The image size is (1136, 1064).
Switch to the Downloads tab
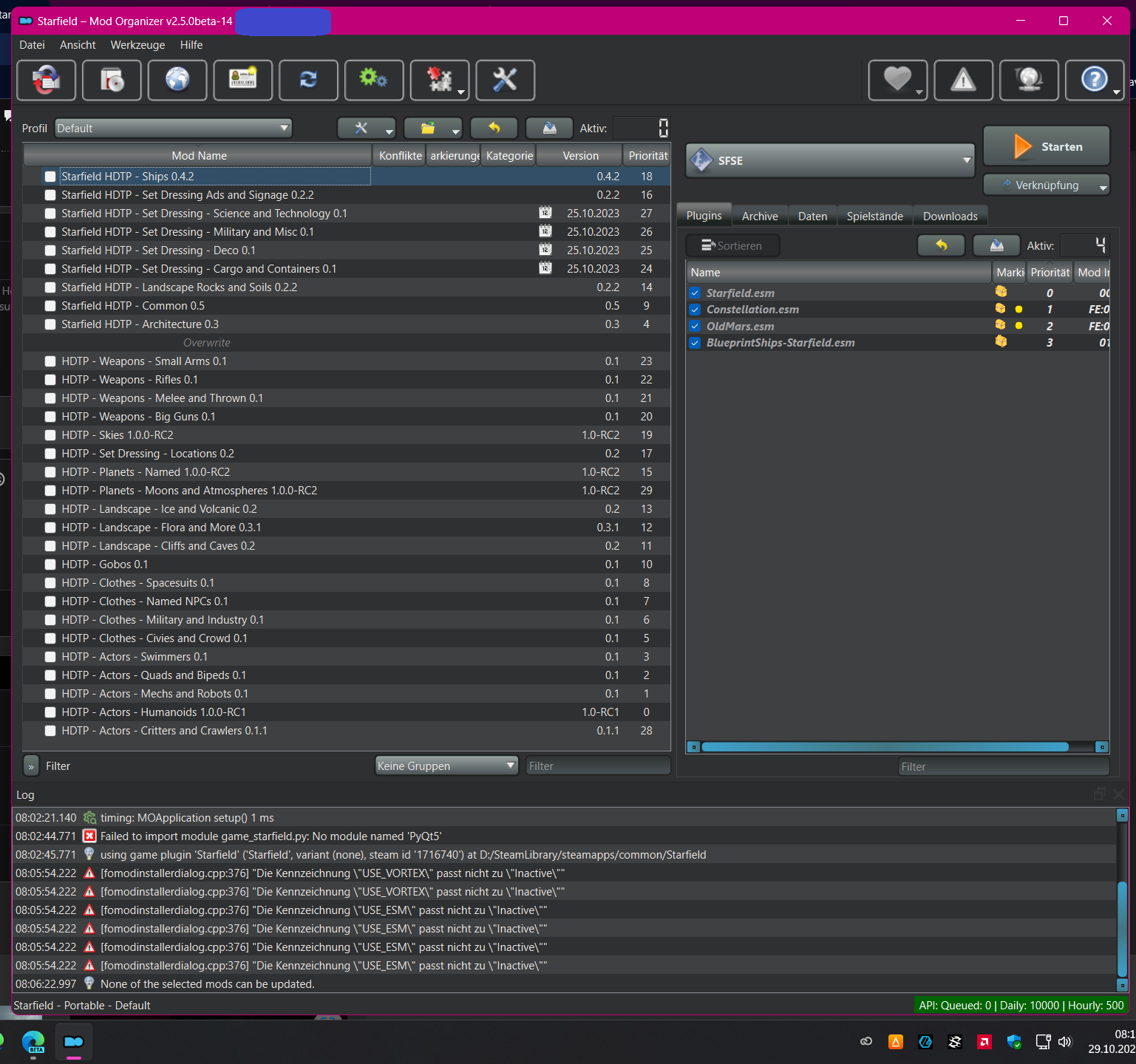[x=950, y=215]
